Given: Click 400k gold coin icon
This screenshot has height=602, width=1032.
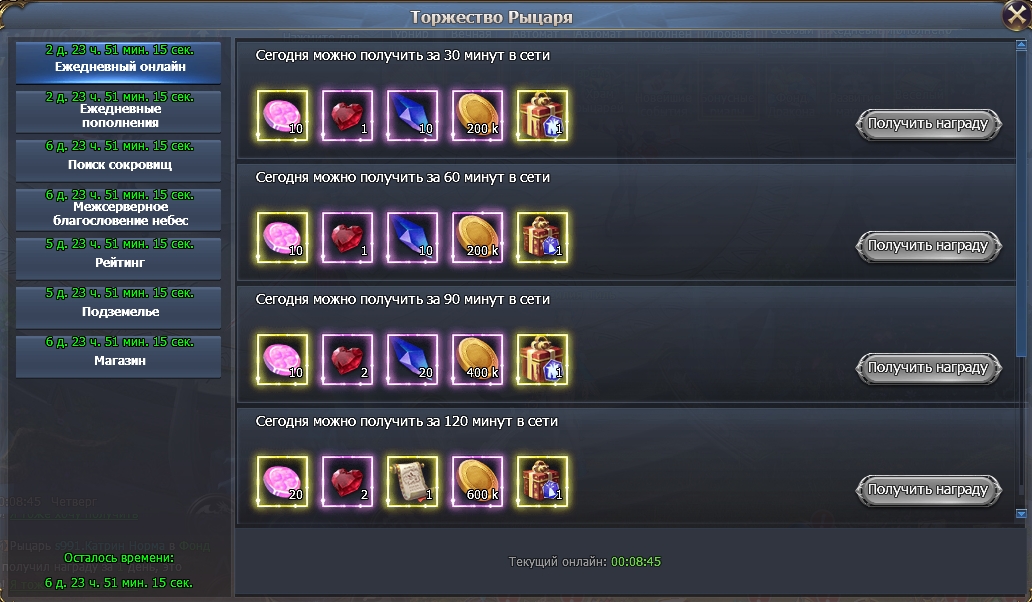Looking at the screenshot, I should point(477,360).
